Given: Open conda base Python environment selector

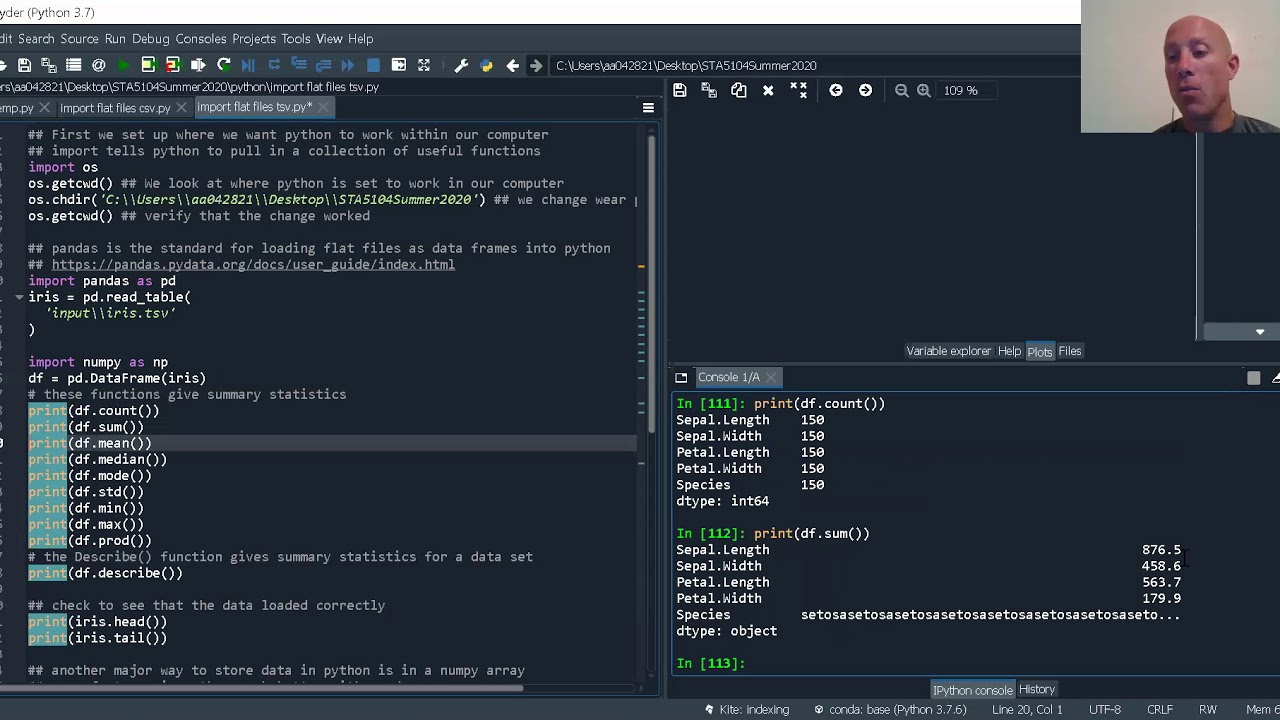Looking at the screenshot, I should click(x=892, y=709).
